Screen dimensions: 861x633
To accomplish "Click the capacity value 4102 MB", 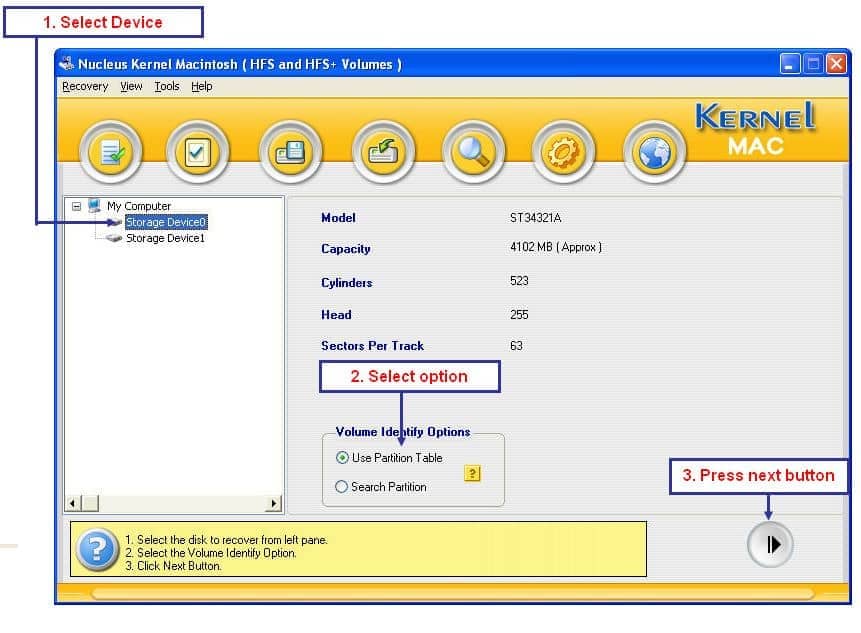I will [556, 247].
